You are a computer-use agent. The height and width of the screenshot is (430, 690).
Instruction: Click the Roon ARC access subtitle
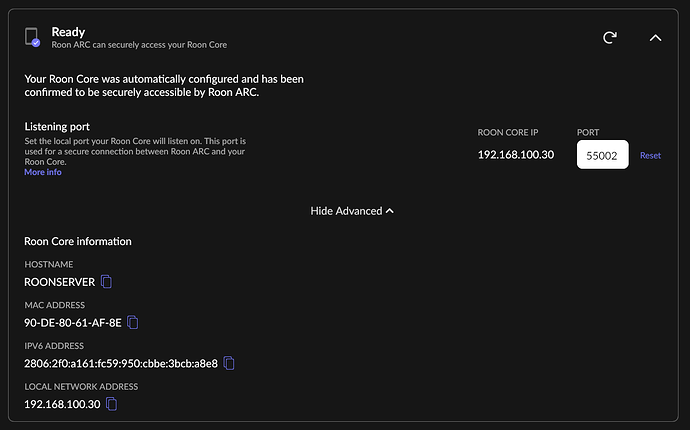(139, 44)
